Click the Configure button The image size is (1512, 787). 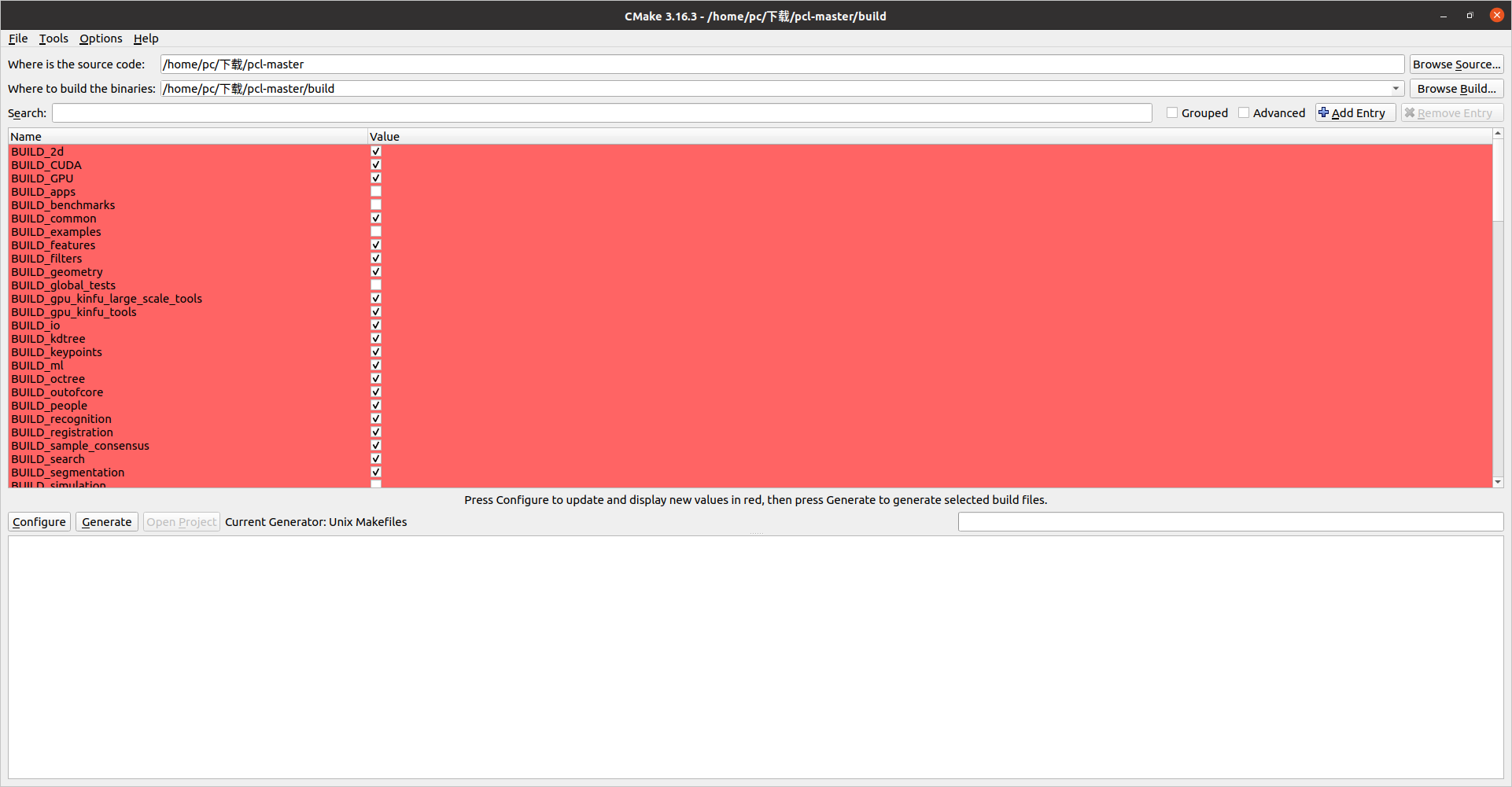click(39, 522)
